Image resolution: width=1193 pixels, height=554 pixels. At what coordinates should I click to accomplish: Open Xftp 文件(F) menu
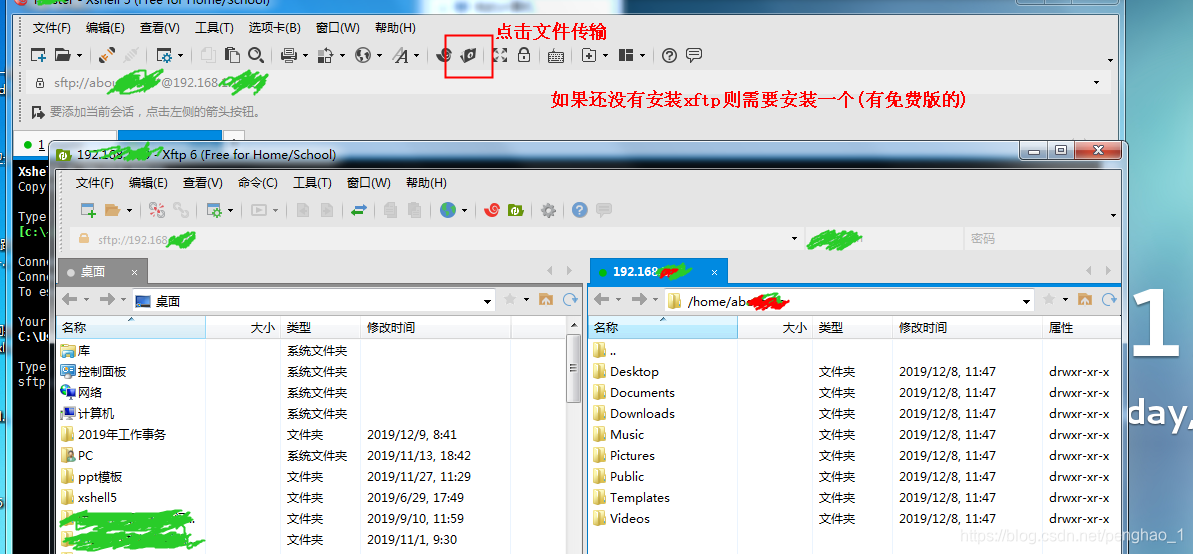pyautogui.click(x=95, y=183)
